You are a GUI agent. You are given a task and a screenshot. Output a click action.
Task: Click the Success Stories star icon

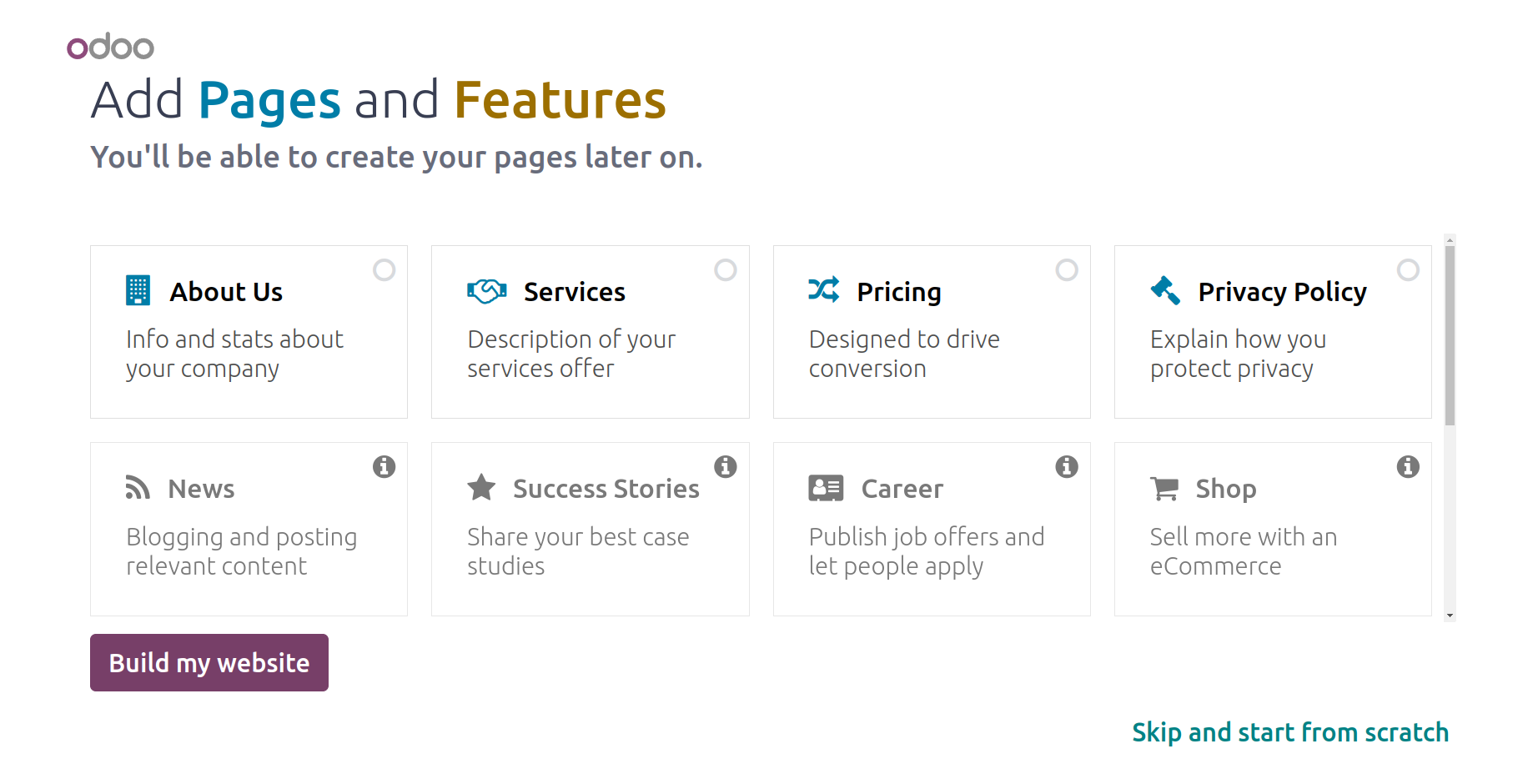click(481, 487)
